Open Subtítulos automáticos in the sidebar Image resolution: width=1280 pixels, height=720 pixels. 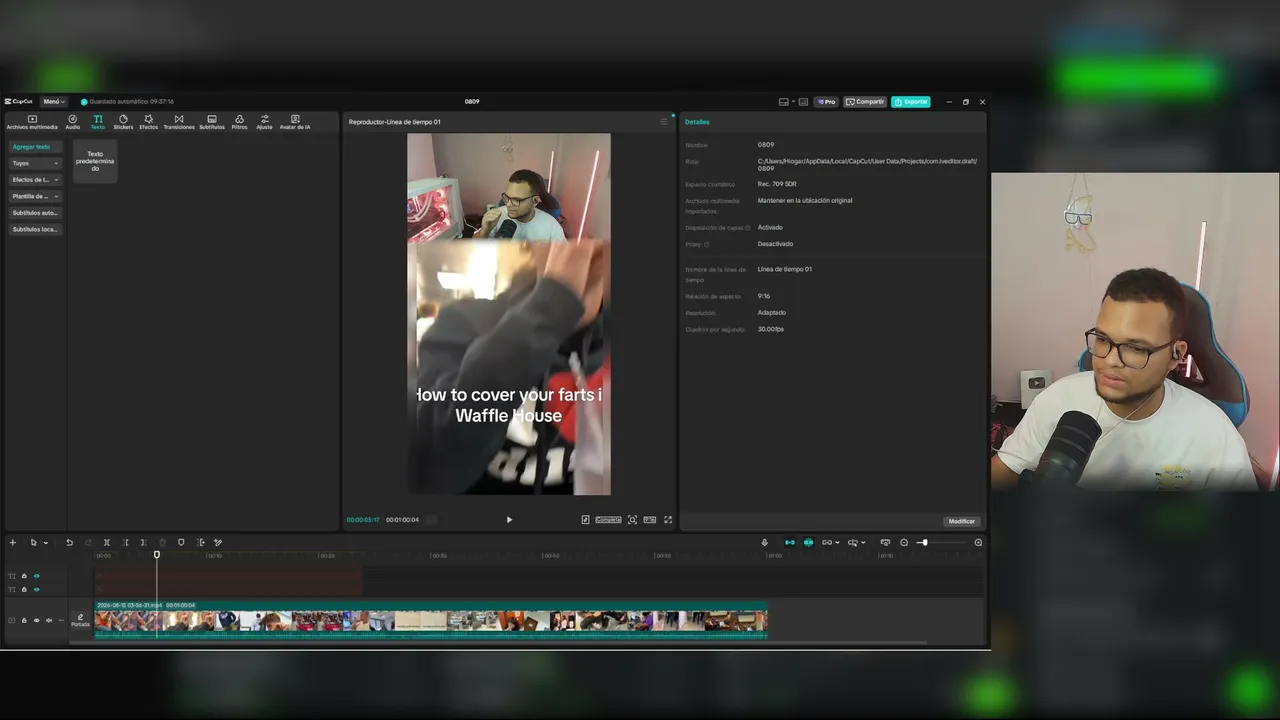pyautogui.click(x=35, y=213)
